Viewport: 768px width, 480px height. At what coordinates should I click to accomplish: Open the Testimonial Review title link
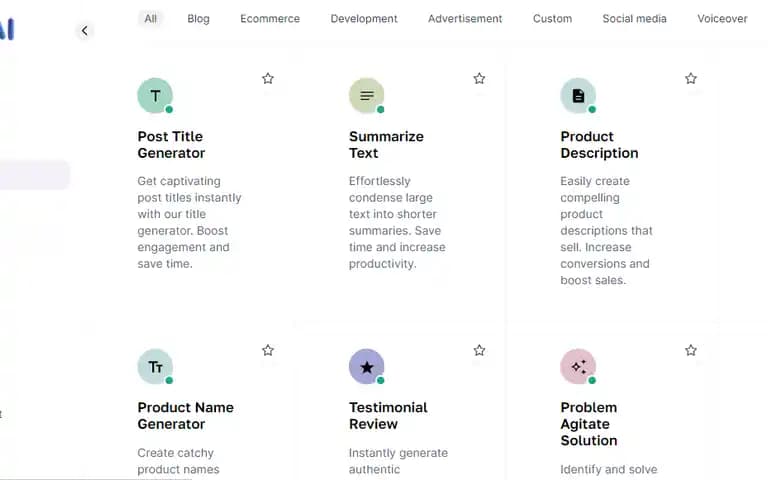[388, 416]
